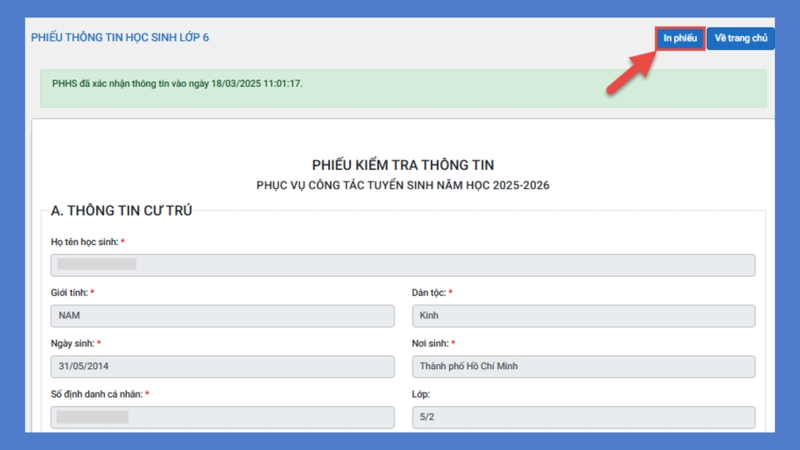
Task: Click the 'Ngày sinh:' label
Action: click(x=72, y=343)
